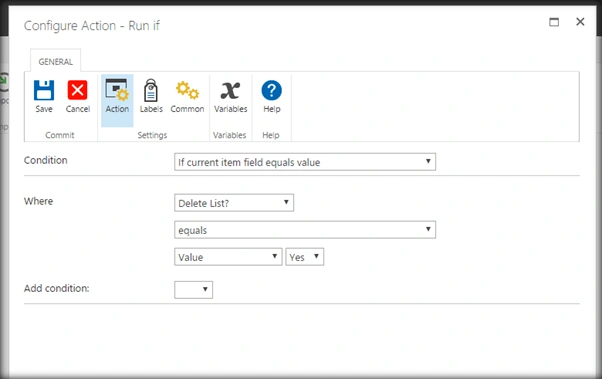Open the 'Yes' value dropdown

(x=304, y=257)
